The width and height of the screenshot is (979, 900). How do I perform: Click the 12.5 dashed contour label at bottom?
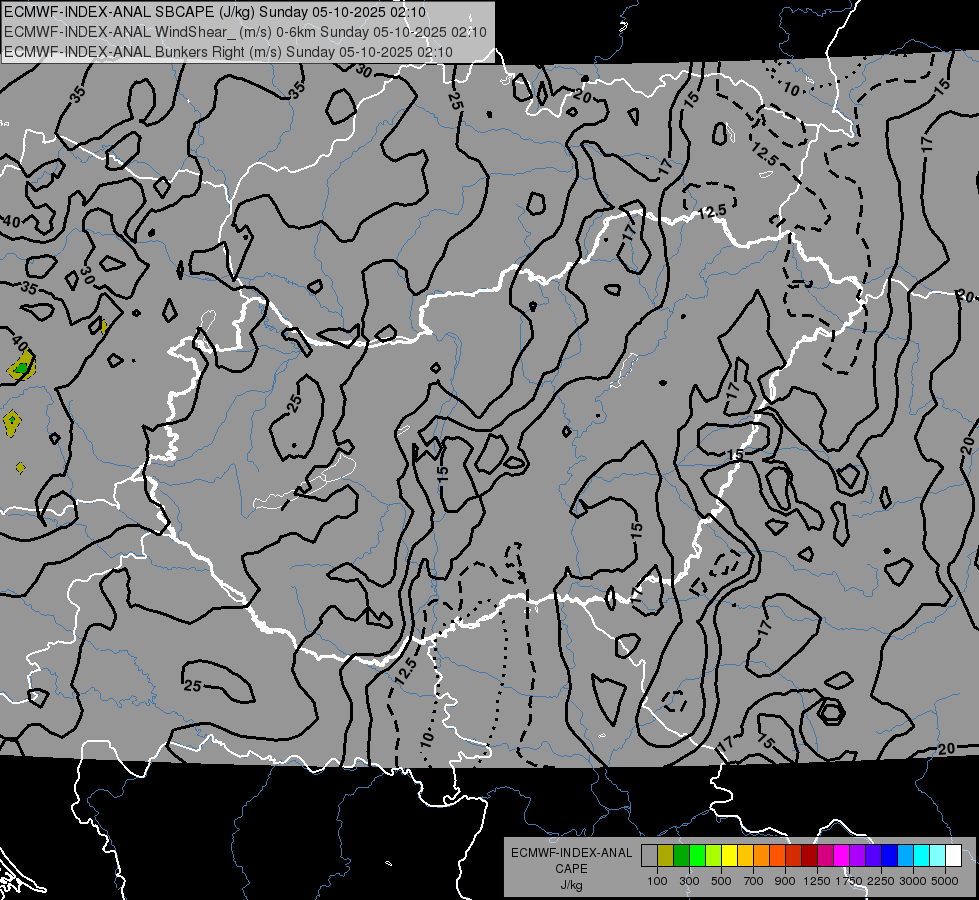click(405, 672)
